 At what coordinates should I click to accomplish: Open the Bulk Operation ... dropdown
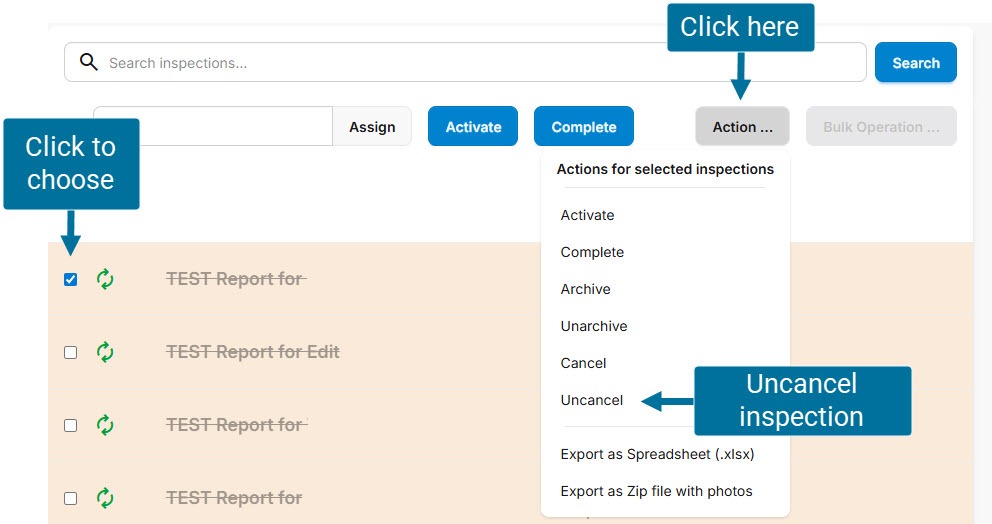[x=881, y=127]
